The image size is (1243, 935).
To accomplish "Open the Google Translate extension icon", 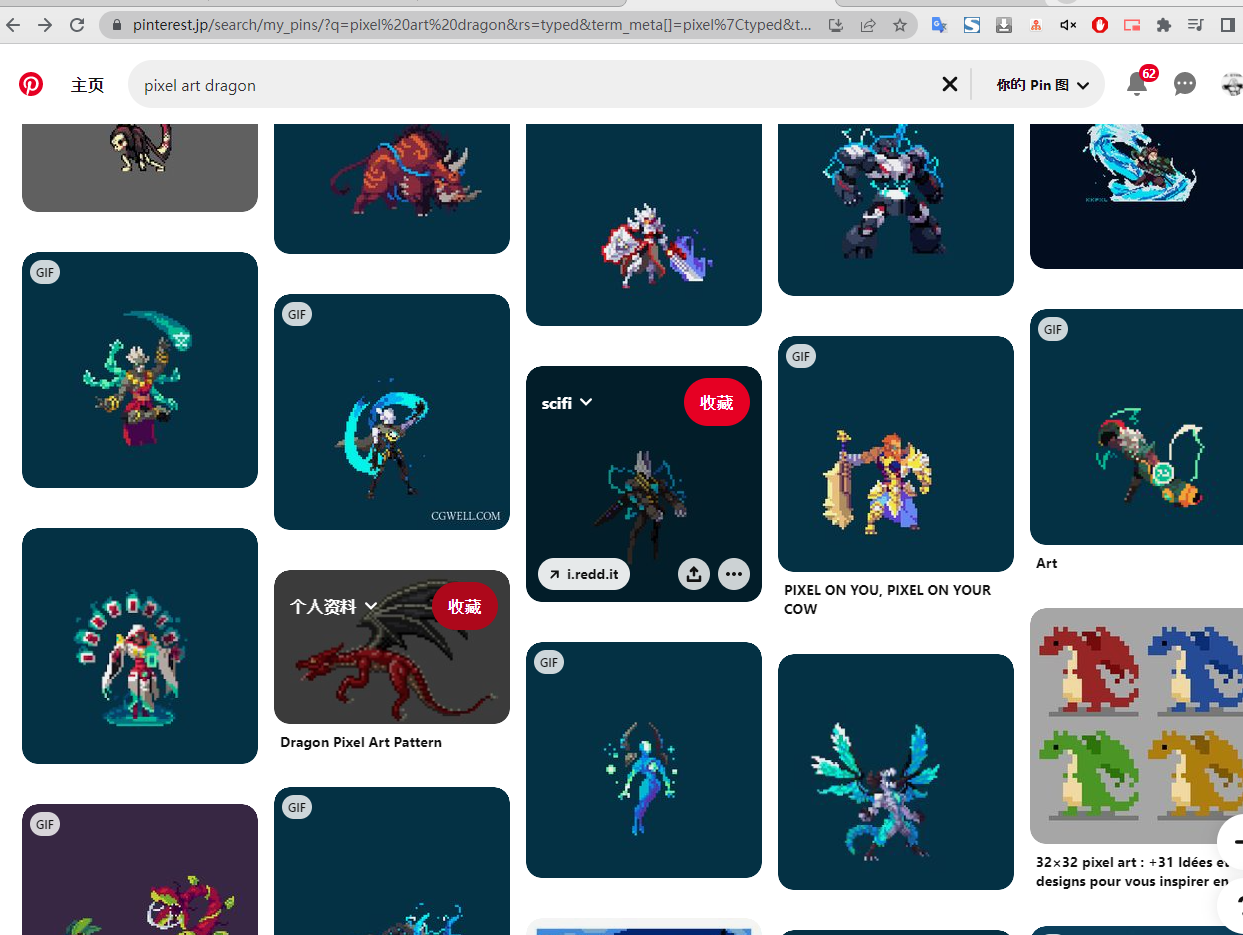I will click(x=939, y=25).
